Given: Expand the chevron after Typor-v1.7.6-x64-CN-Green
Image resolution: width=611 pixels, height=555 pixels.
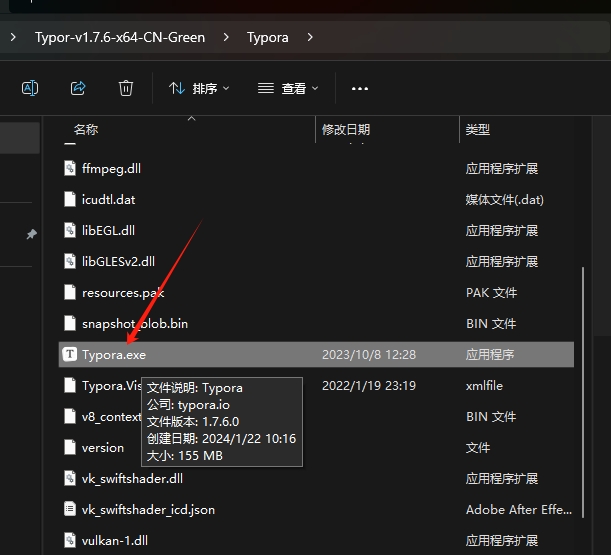Looking at the screenshot, I should tap(226, 37).
